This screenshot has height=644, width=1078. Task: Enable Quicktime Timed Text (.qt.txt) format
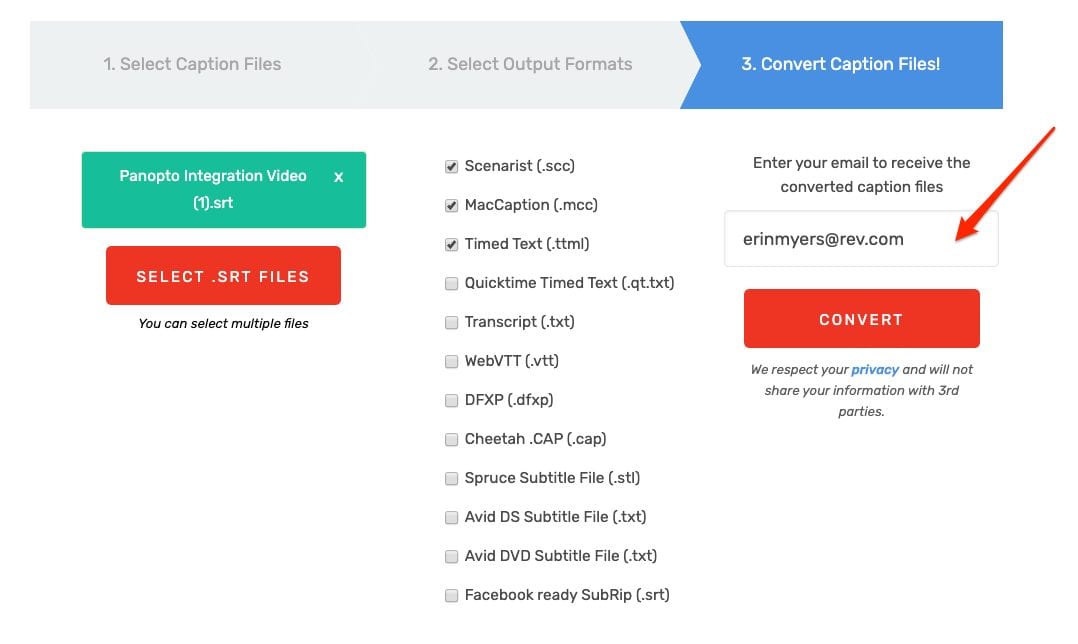click(x=452, y=284)
